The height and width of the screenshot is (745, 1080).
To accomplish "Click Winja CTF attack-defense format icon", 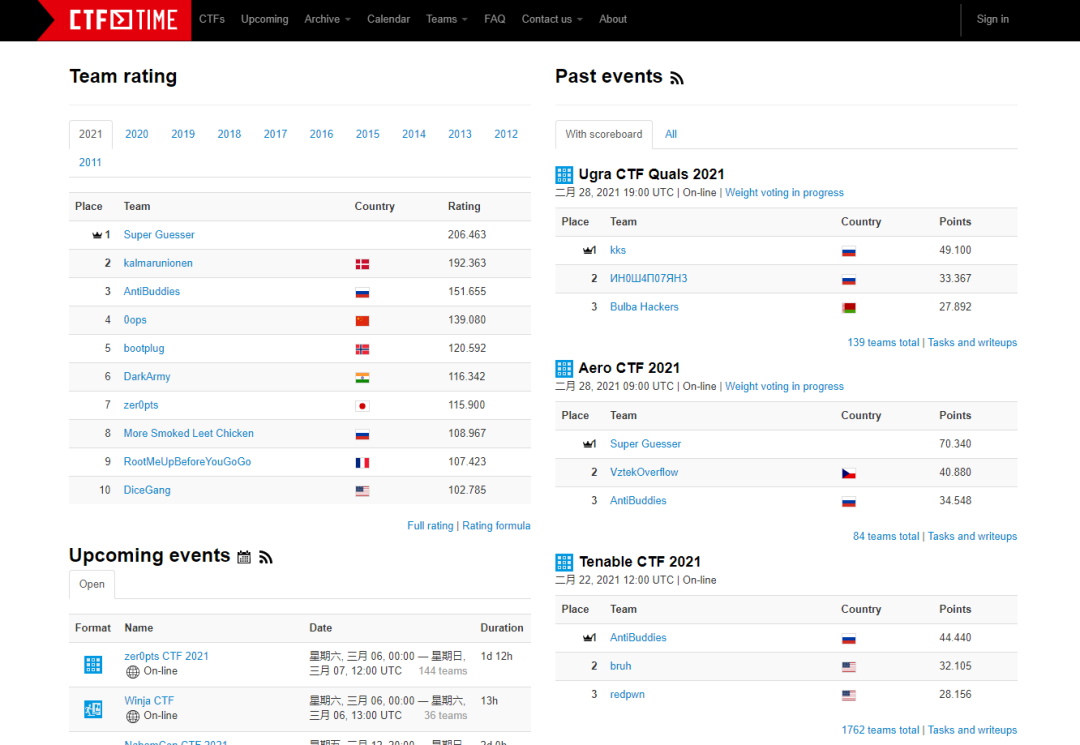I will 93,709.
